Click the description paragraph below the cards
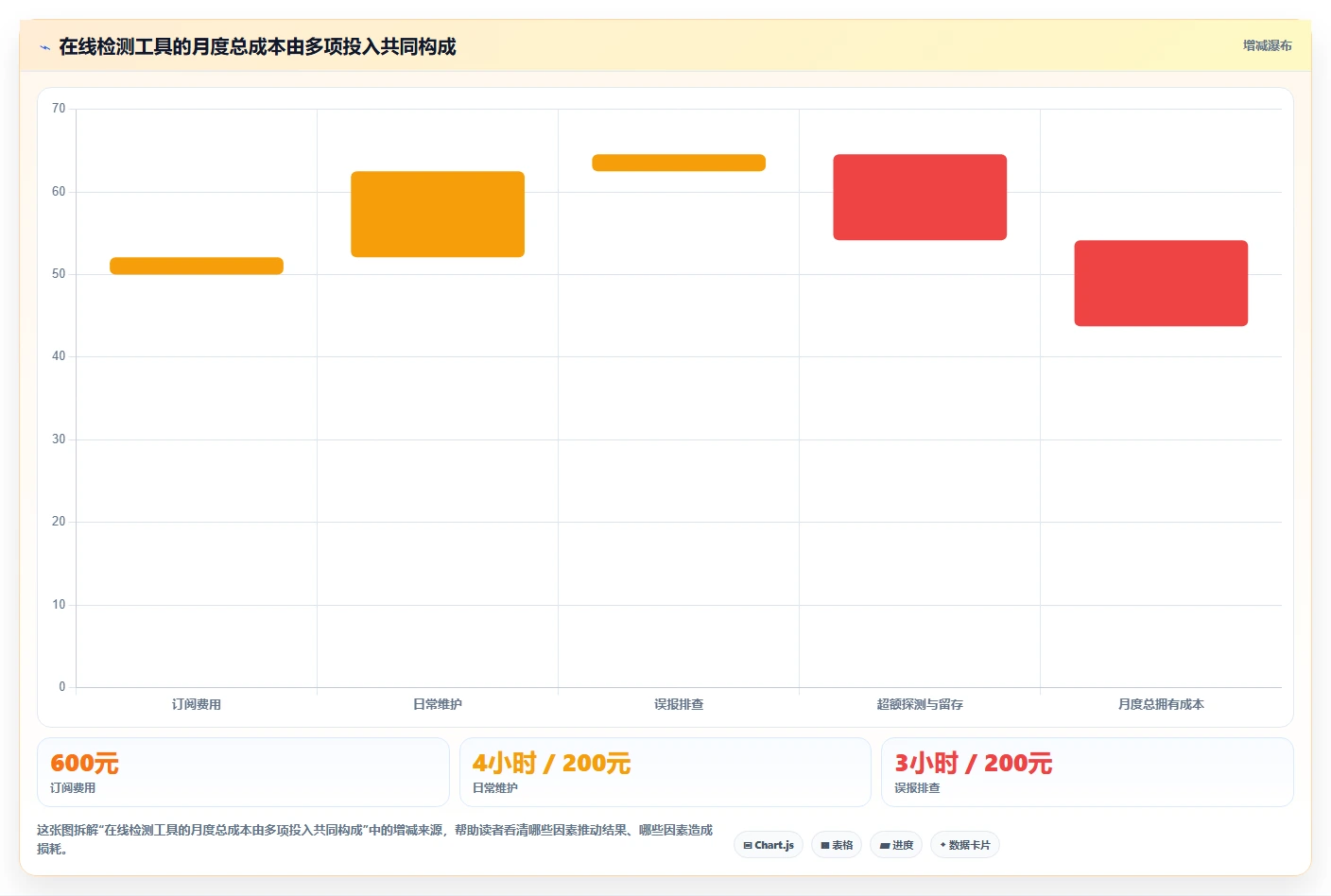Screen dimensions: 1331x896 pos(375,839)
